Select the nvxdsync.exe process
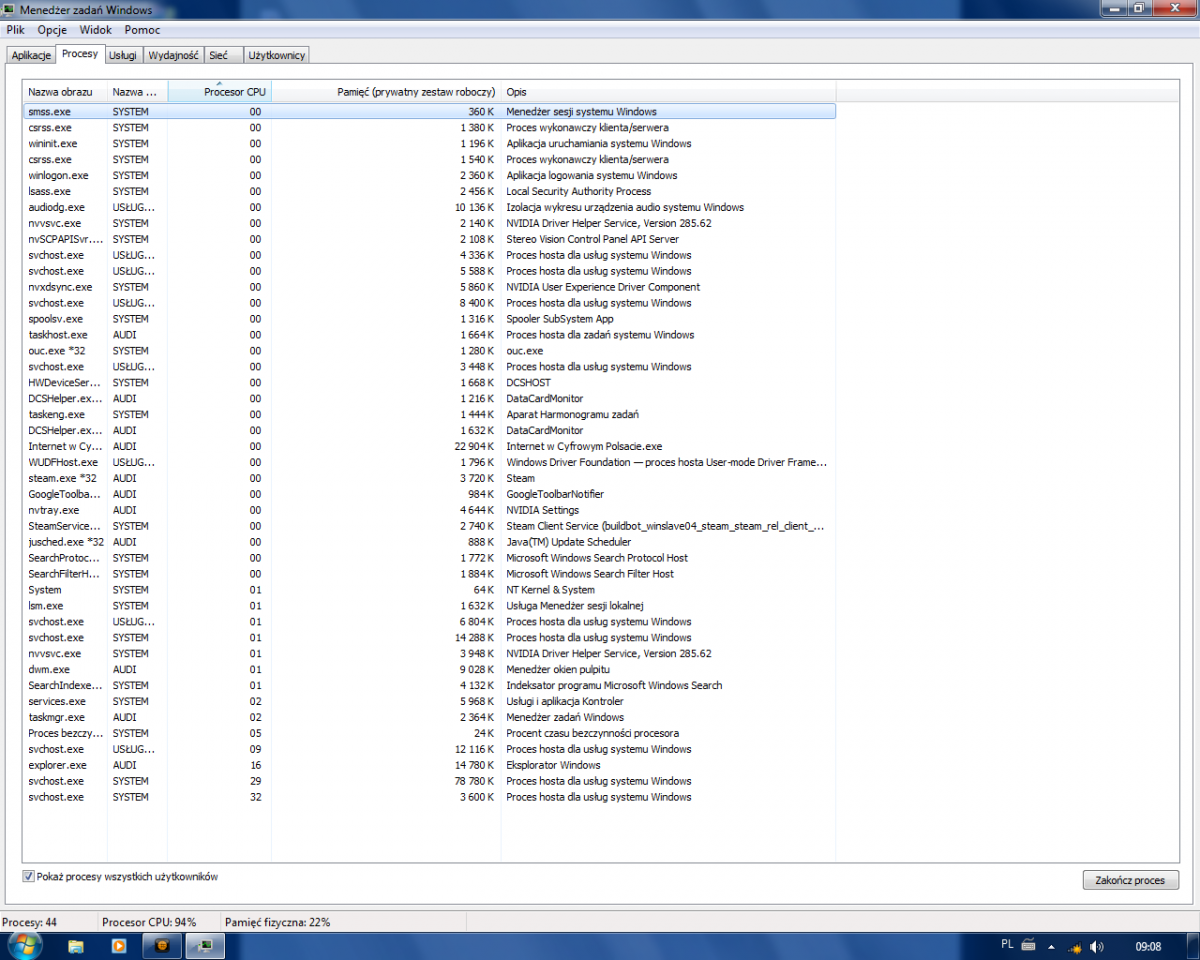Viewport: 1200px width, 960px height. (429, 287)
